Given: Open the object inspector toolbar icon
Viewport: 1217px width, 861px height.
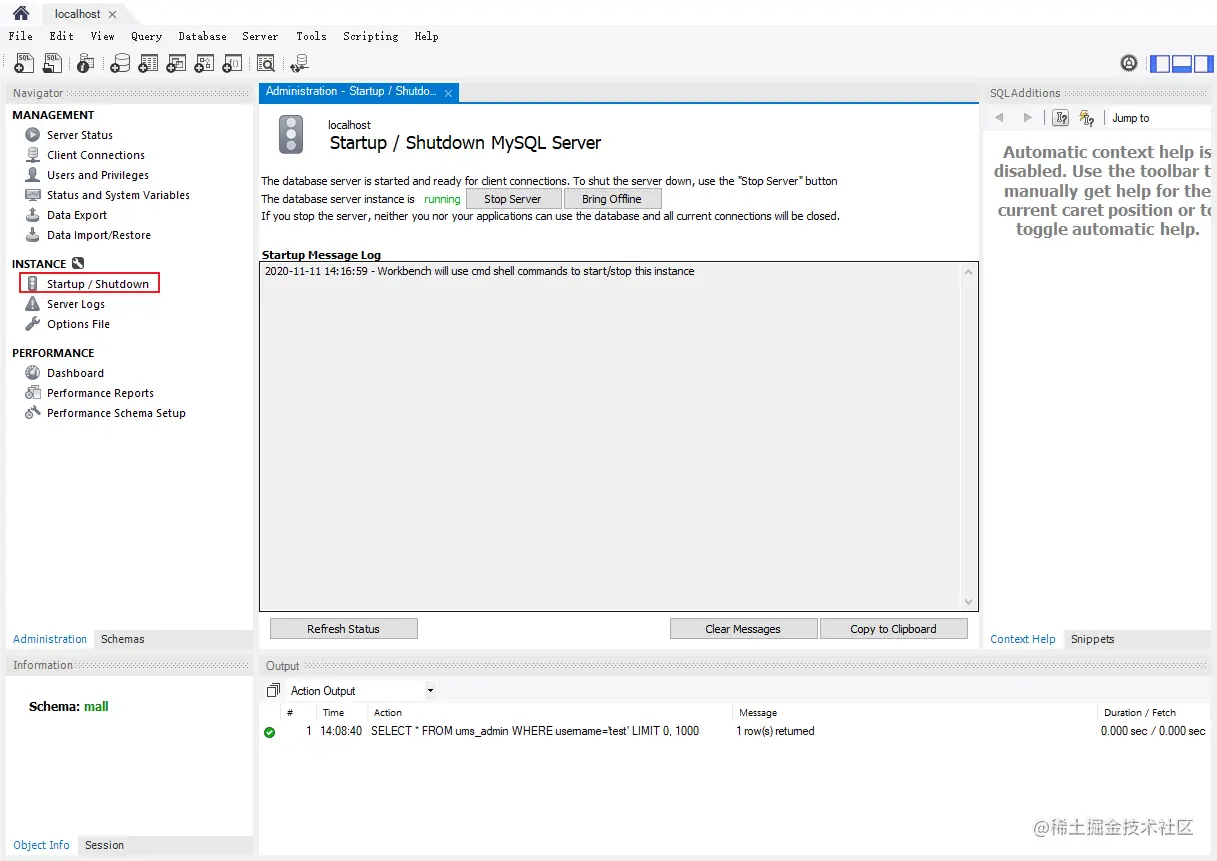Looking at the screenshot, I should point(86,63).
